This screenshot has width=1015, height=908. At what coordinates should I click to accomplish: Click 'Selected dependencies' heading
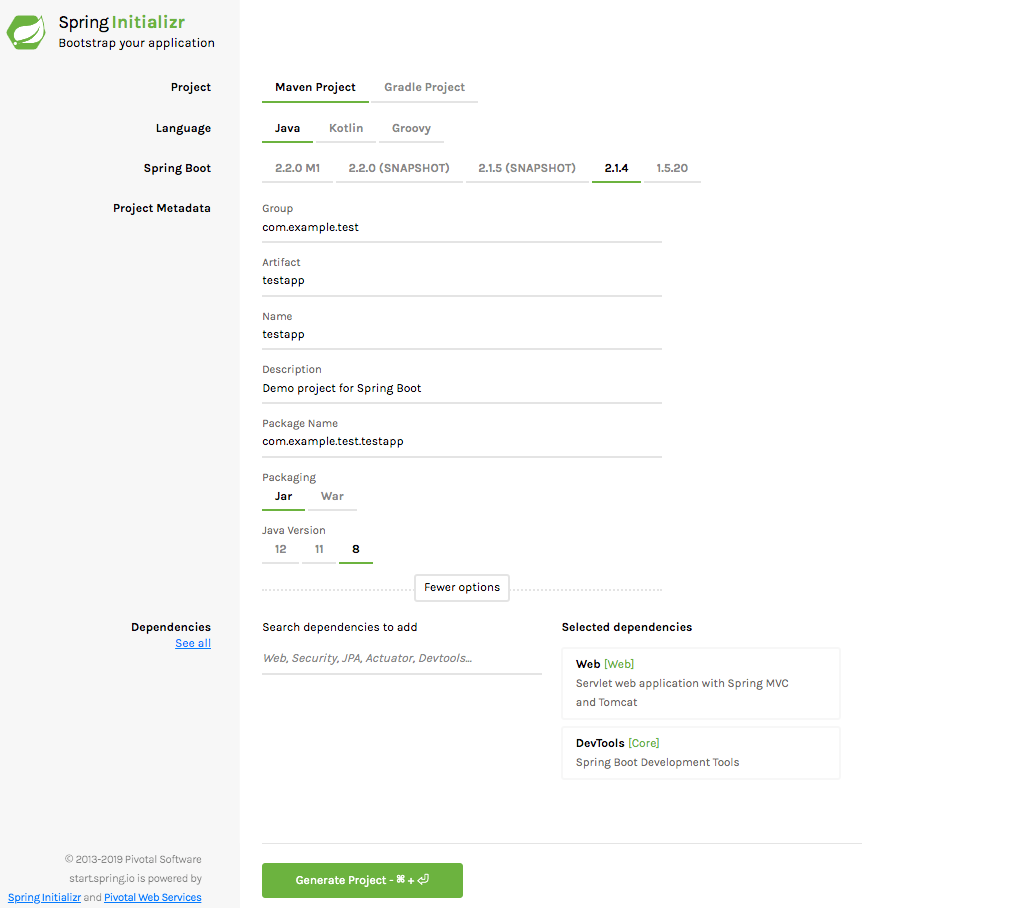(627, 627)
